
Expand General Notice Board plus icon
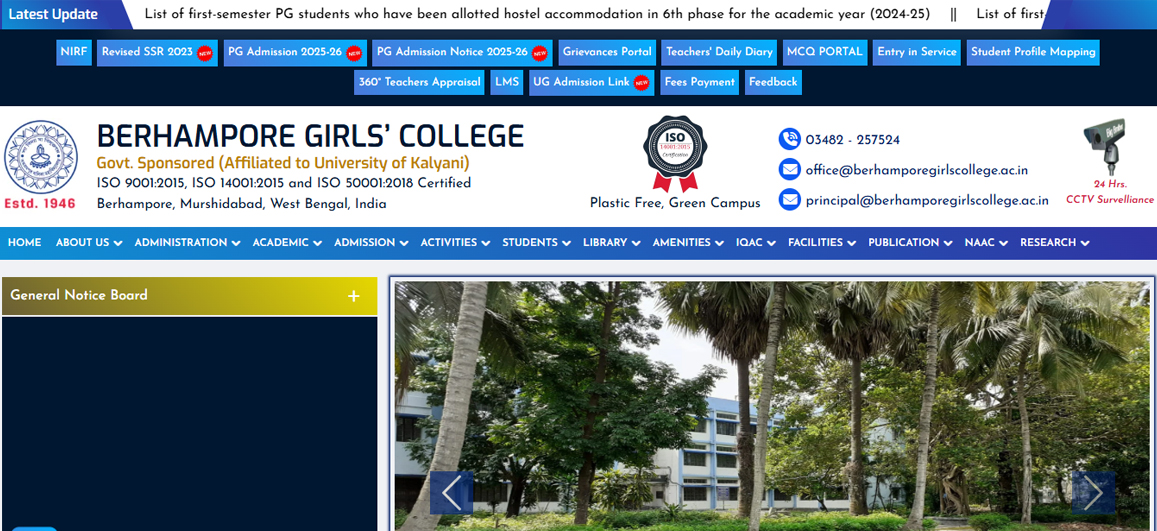[x=354, y=296]
